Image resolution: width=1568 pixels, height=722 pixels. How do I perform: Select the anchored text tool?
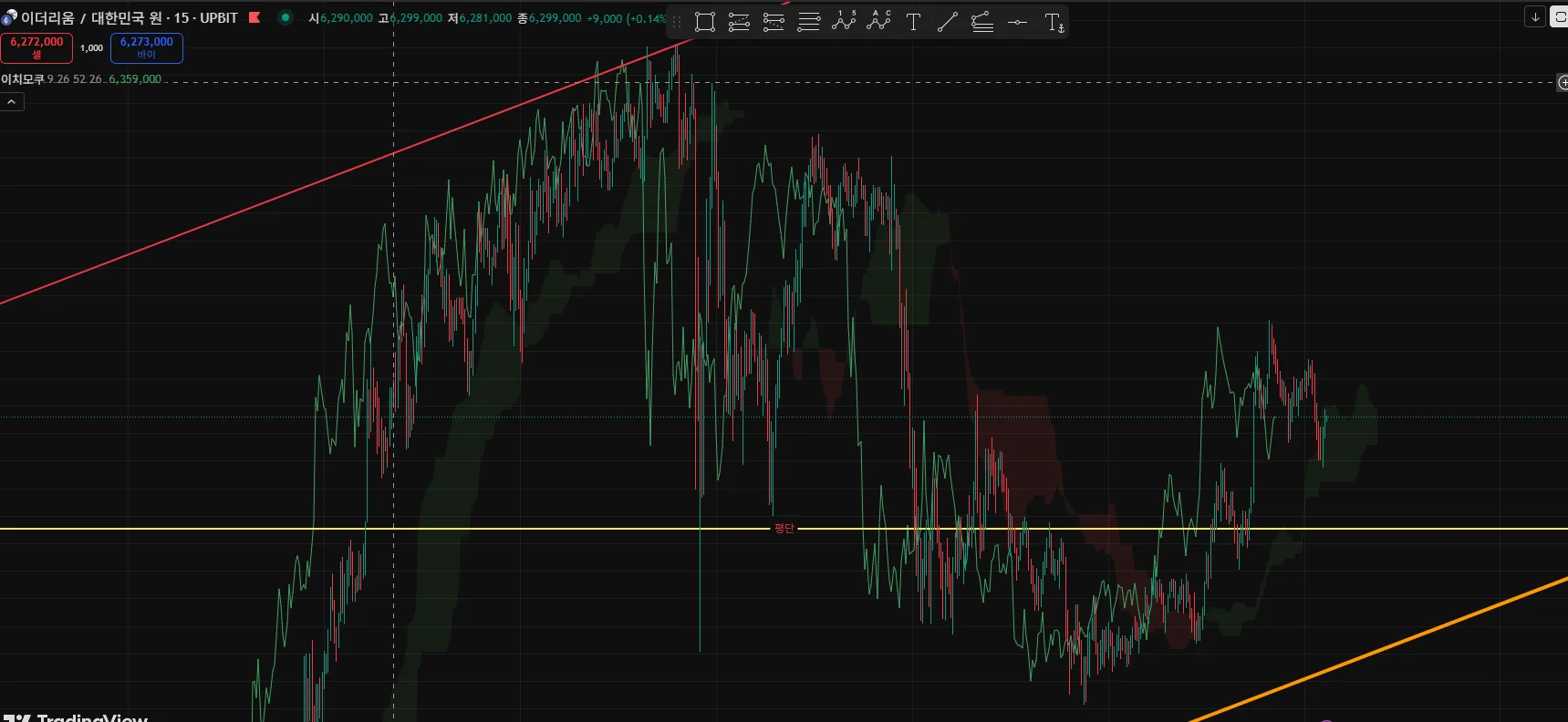point(1054,22)
